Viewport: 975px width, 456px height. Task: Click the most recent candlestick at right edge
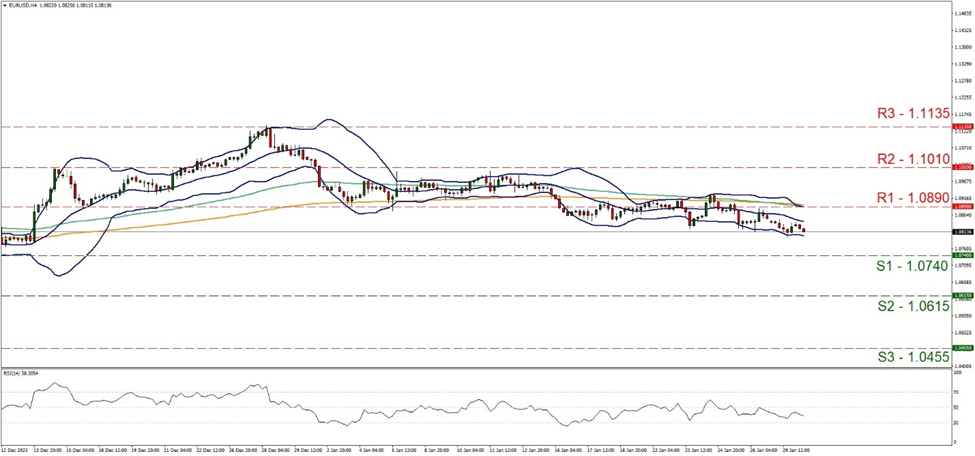(x=804, y=230)
